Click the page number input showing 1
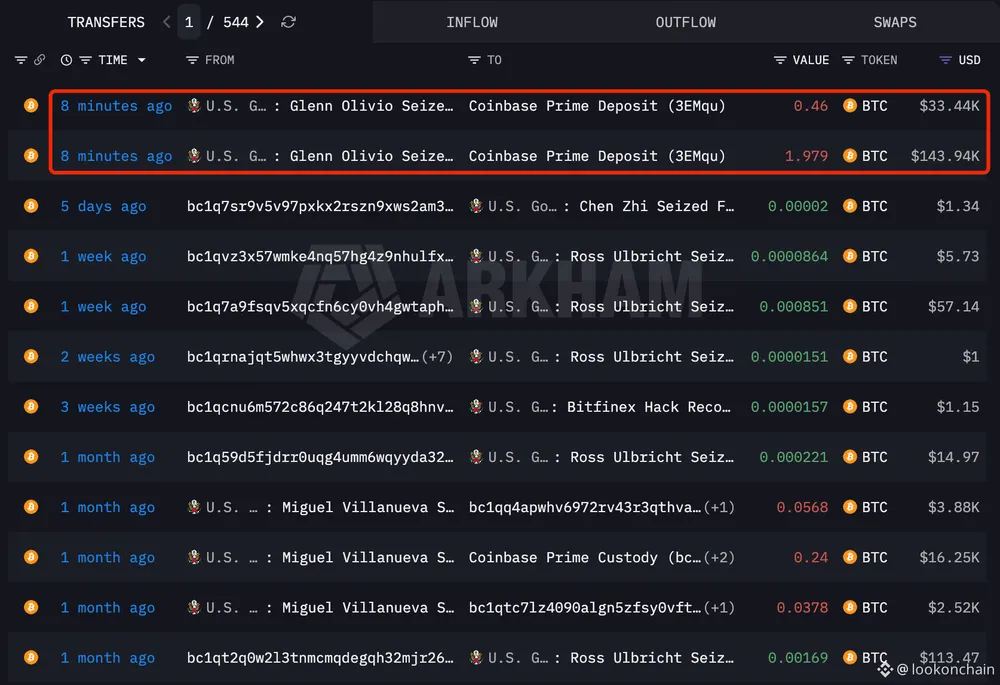The image size is (1000, 685). tap(189, 22)
